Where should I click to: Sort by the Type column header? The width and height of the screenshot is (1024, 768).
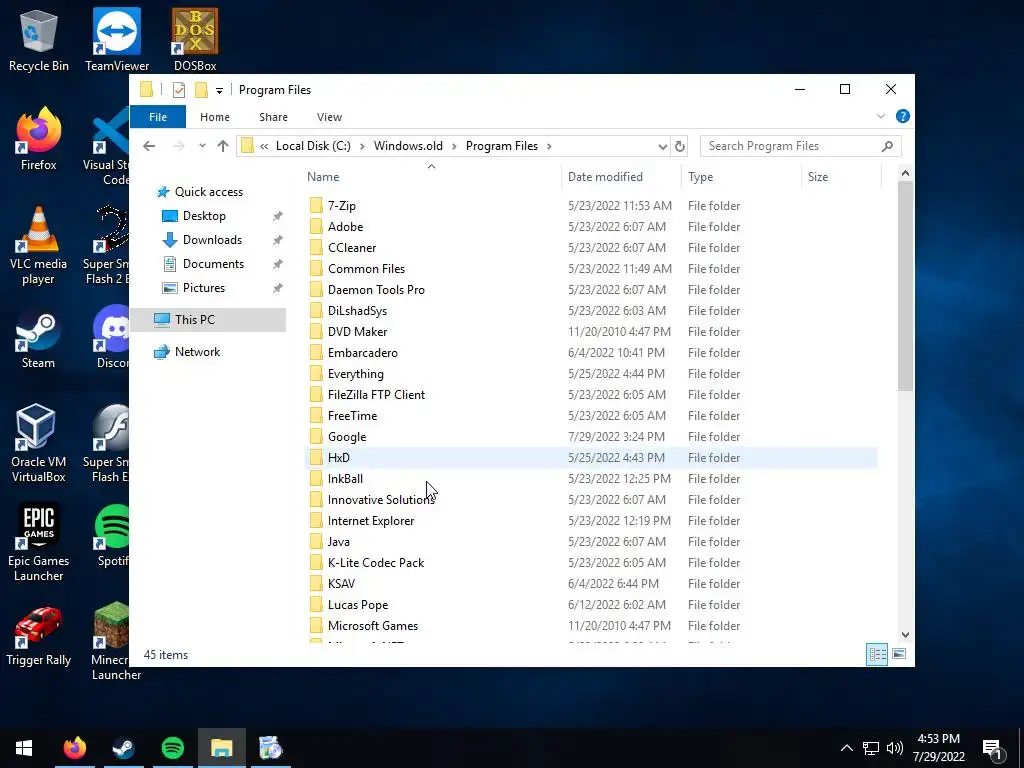741,176
